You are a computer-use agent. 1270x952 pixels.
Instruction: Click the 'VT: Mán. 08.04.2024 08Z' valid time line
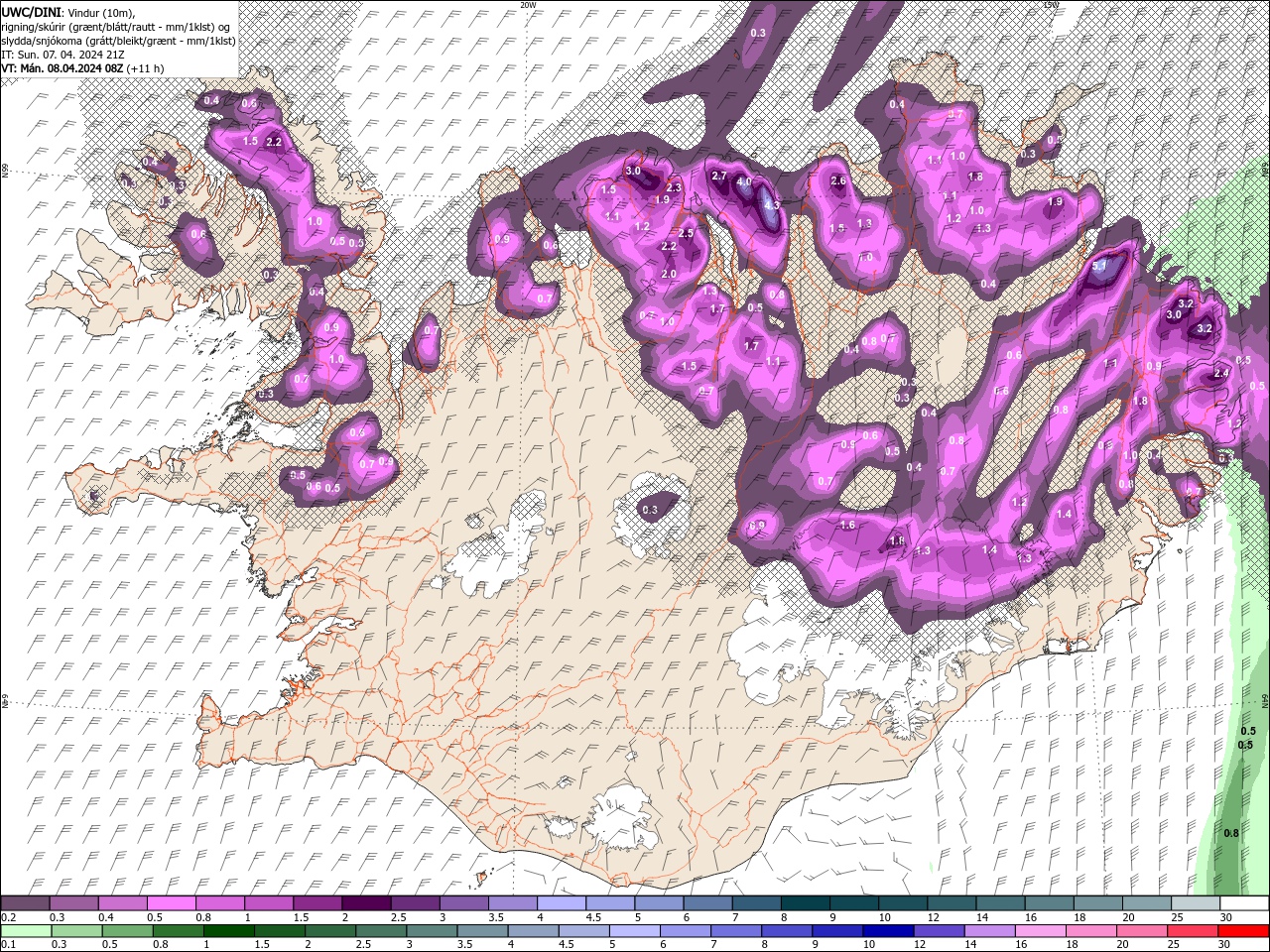coord(62,68)
